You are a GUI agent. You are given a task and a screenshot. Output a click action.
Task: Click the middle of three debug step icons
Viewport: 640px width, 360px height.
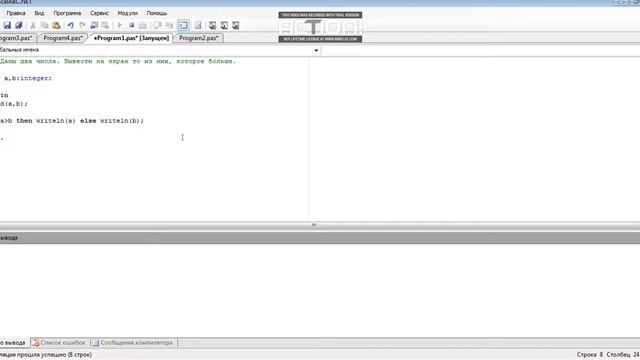(224, 25)
